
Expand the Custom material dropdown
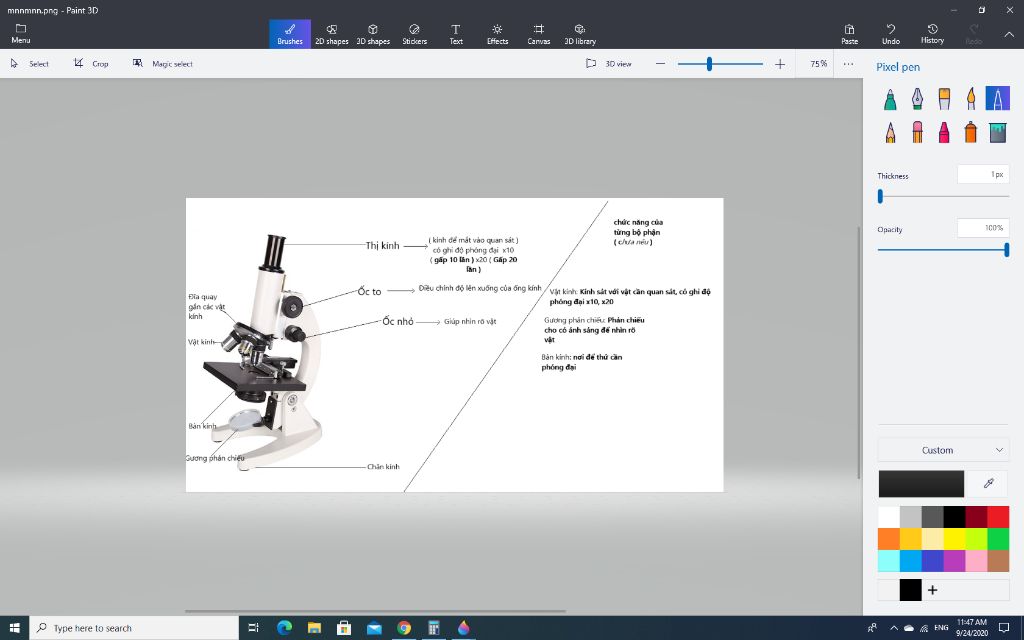943,450
